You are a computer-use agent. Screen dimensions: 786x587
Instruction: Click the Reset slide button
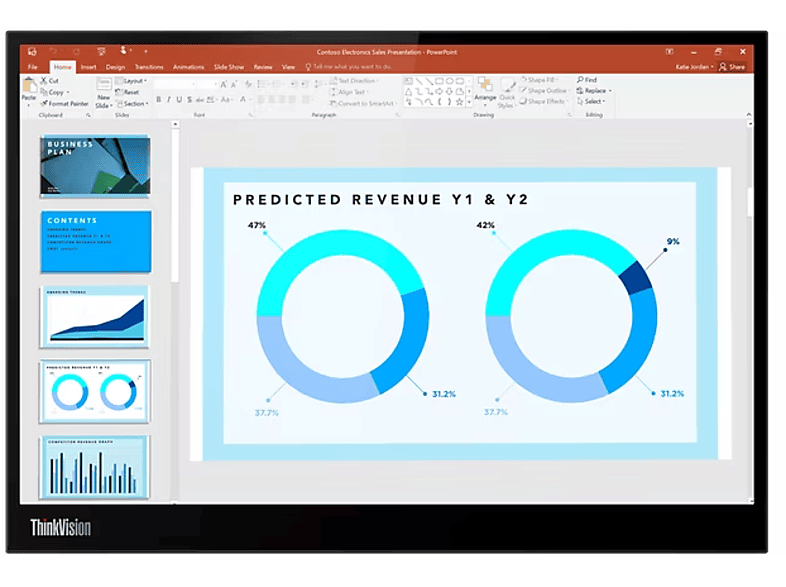click(127, 92)
